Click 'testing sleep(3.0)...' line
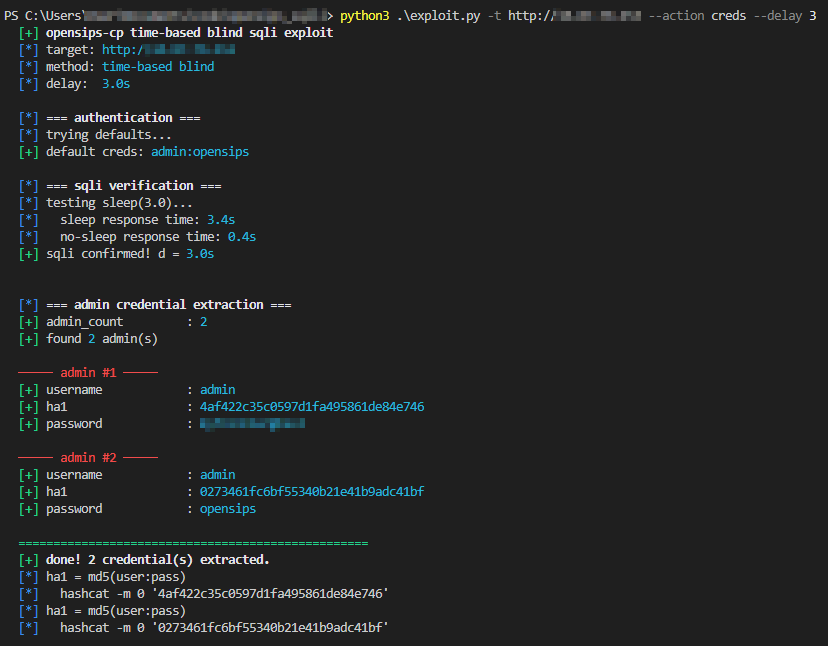828x646 pixels. pyautogui.click(x=119, y=203)
